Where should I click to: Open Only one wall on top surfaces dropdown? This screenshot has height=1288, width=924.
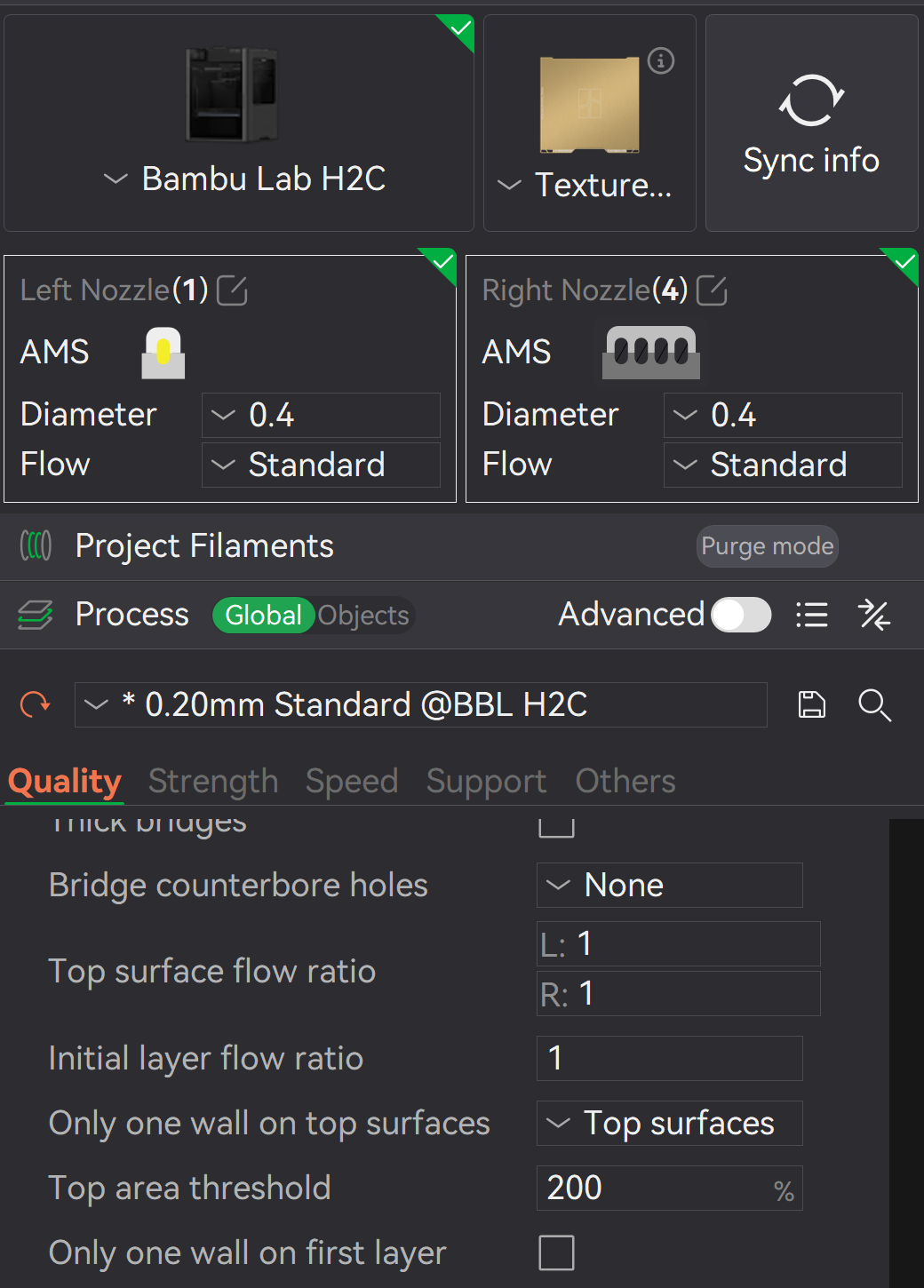pyautogui.click(x=670, y=1123)
